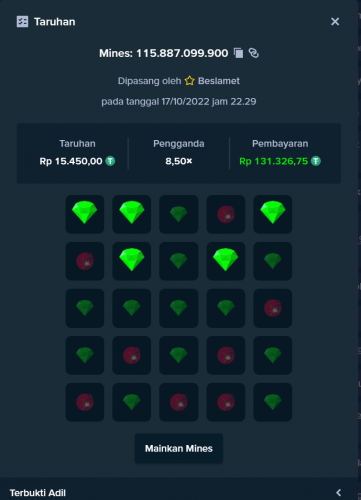Screen dimensions: 361x500
Task: Copy the Mines bet ID
Action: point(238,53)
